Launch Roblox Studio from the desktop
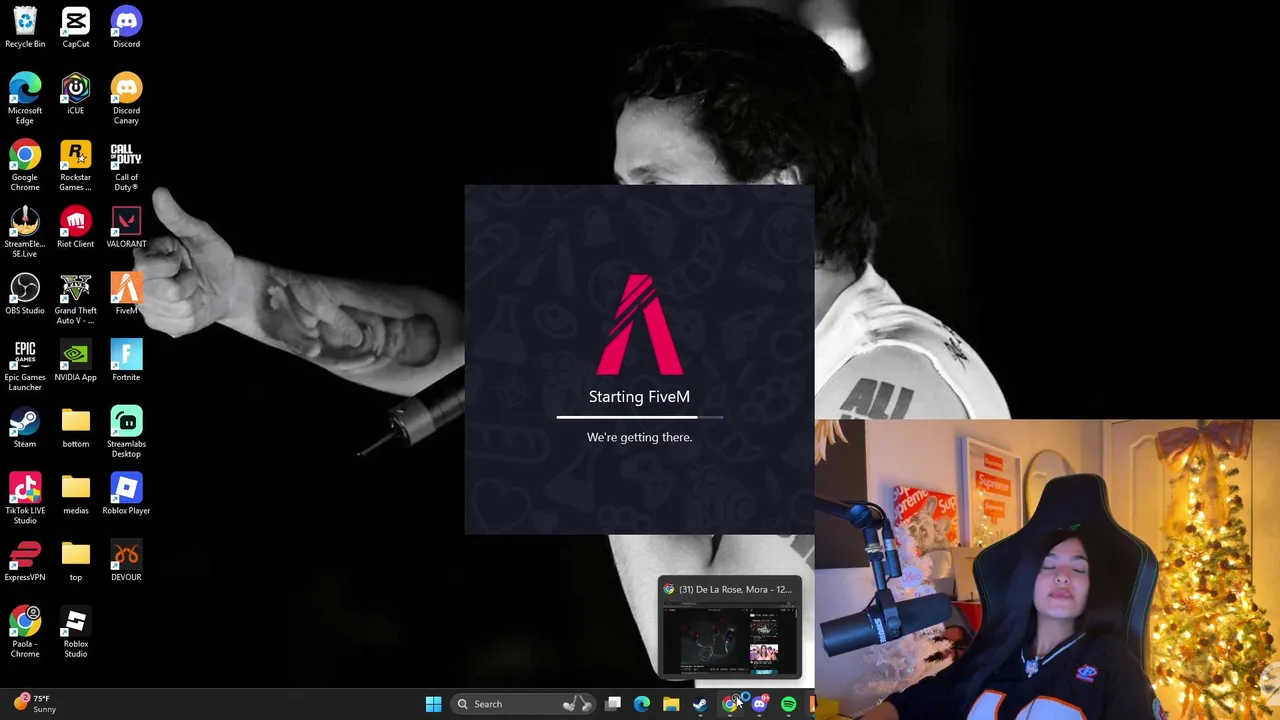The image size is (1280, 720). [76, 632]
